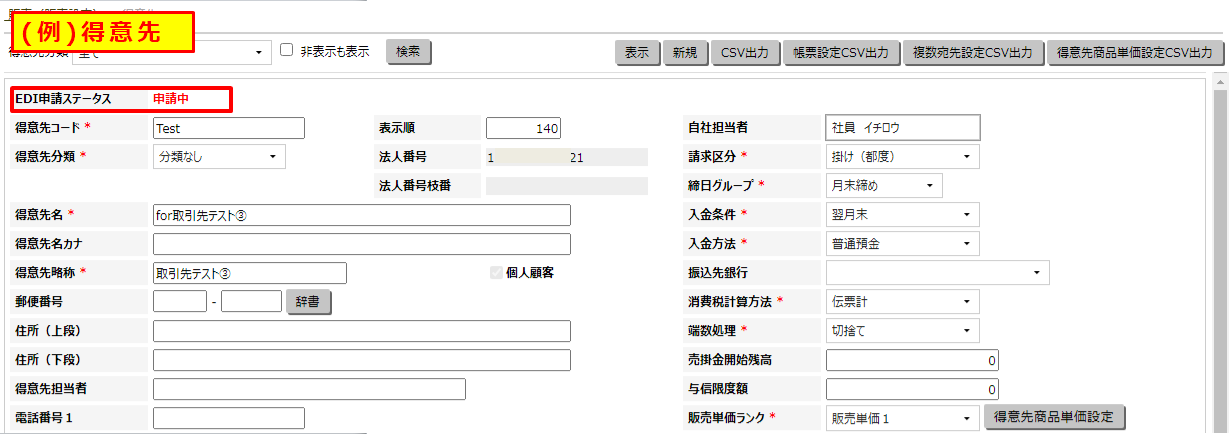The width and height of the screenshot is (1231, 434).
Task: Open the 入金方法 dropdown
Action: [x=902, y=243]
